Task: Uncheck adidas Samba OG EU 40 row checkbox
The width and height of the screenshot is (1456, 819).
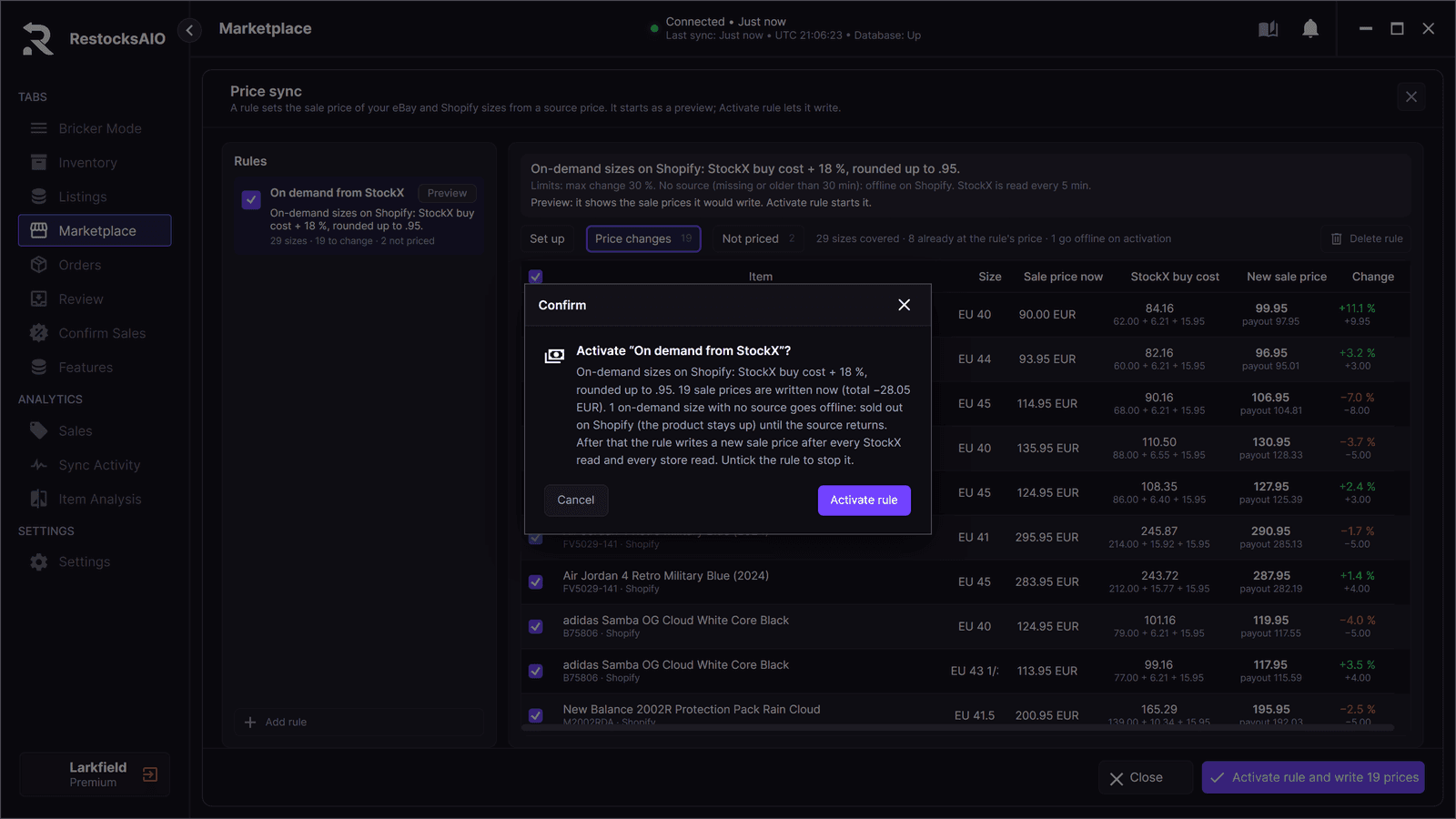Action: pos(536,627)
